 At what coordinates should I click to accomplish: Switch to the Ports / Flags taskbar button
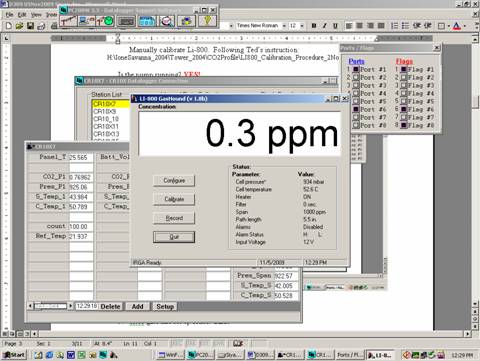(x=350, y=355)
